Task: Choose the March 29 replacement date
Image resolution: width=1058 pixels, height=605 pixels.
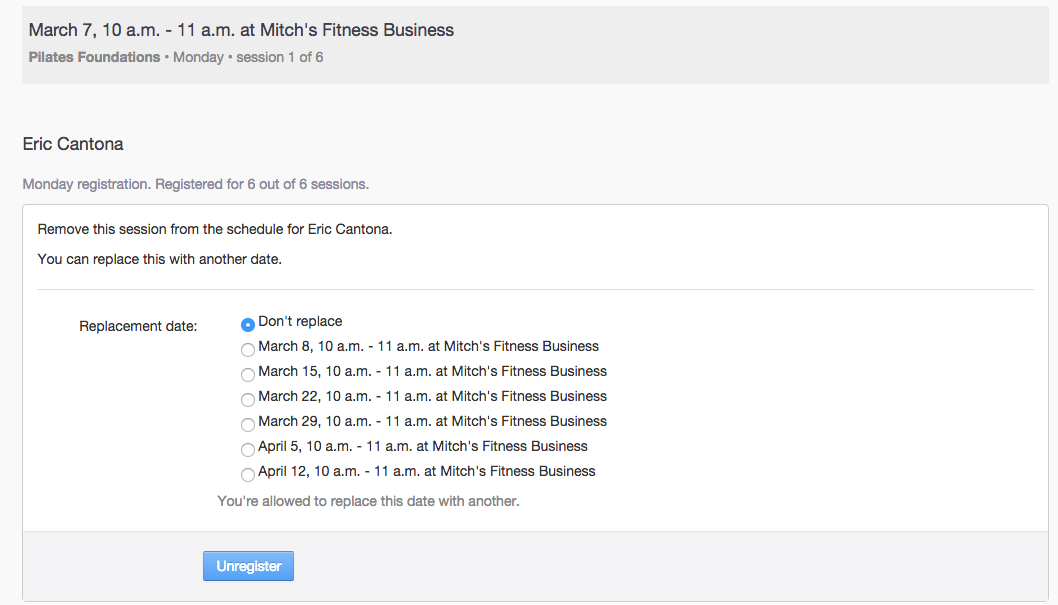Action: [248, 424]
